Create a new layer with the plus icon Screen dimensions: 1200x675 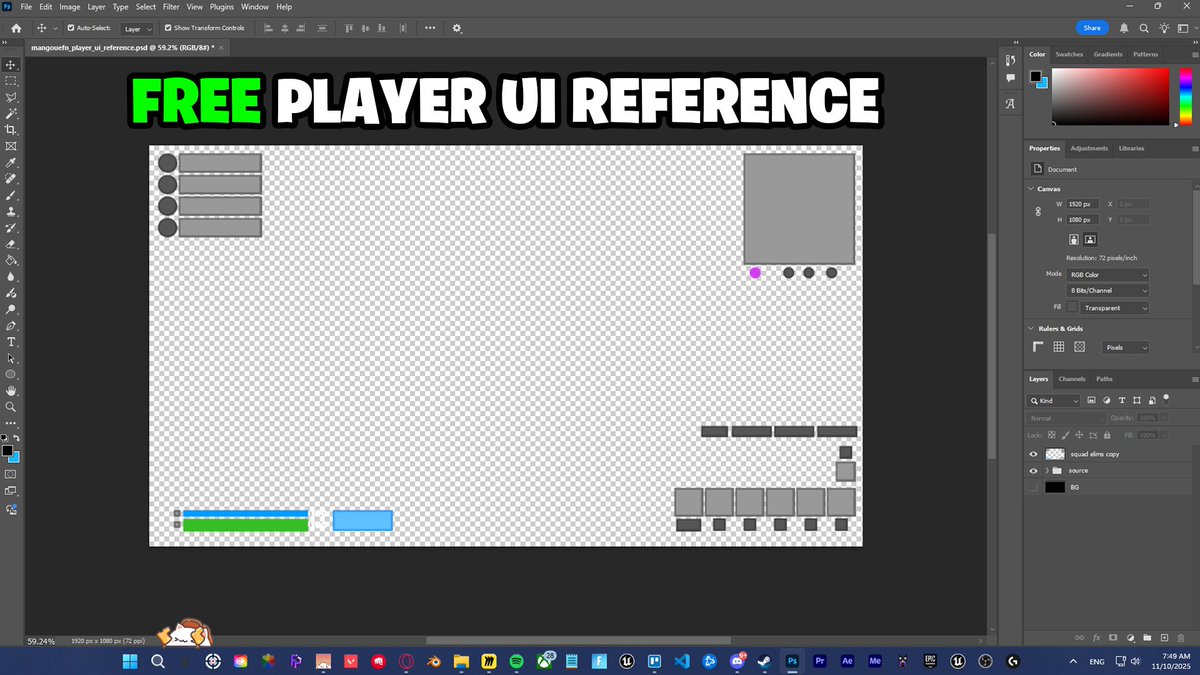click(1163, 637)
